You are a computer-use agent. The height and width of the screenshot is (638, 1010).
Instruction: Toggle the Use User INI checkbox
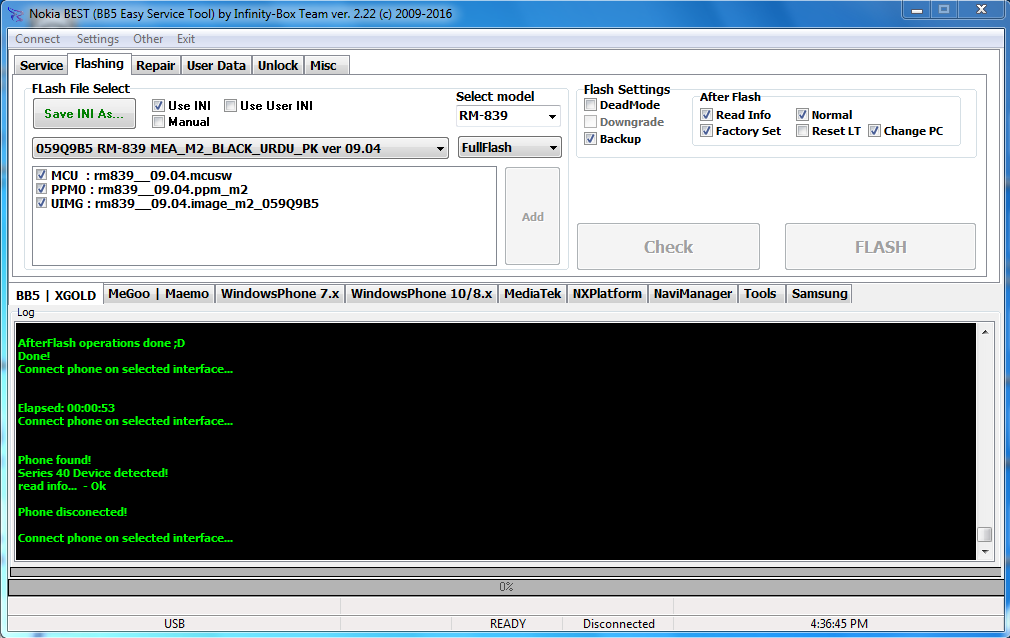pyautogui.click(x=231, y=106)
